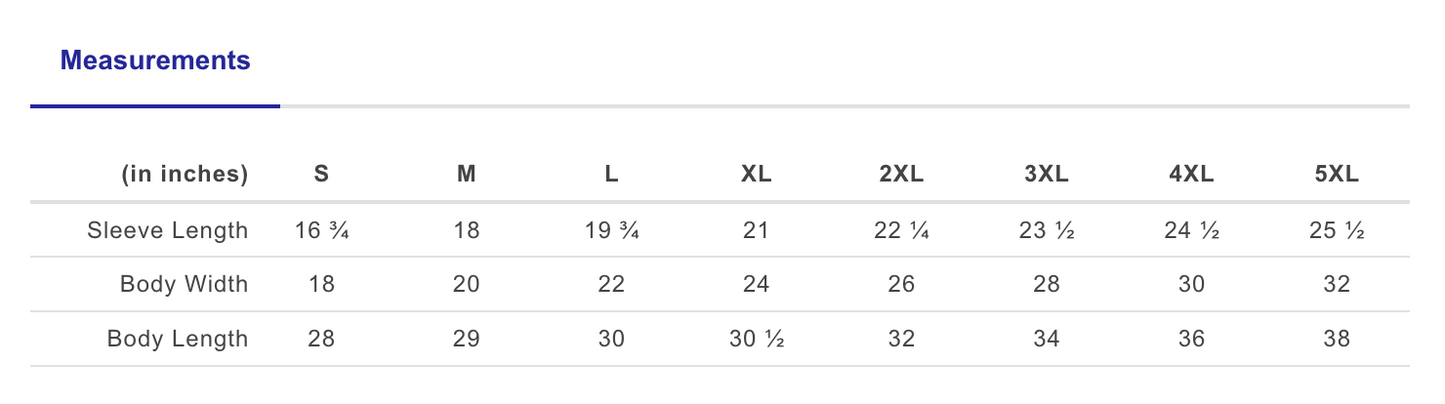Screen dimensions: 1445x404
Task: Select sleeve length value 22 ¼
Action: point(901,230)
